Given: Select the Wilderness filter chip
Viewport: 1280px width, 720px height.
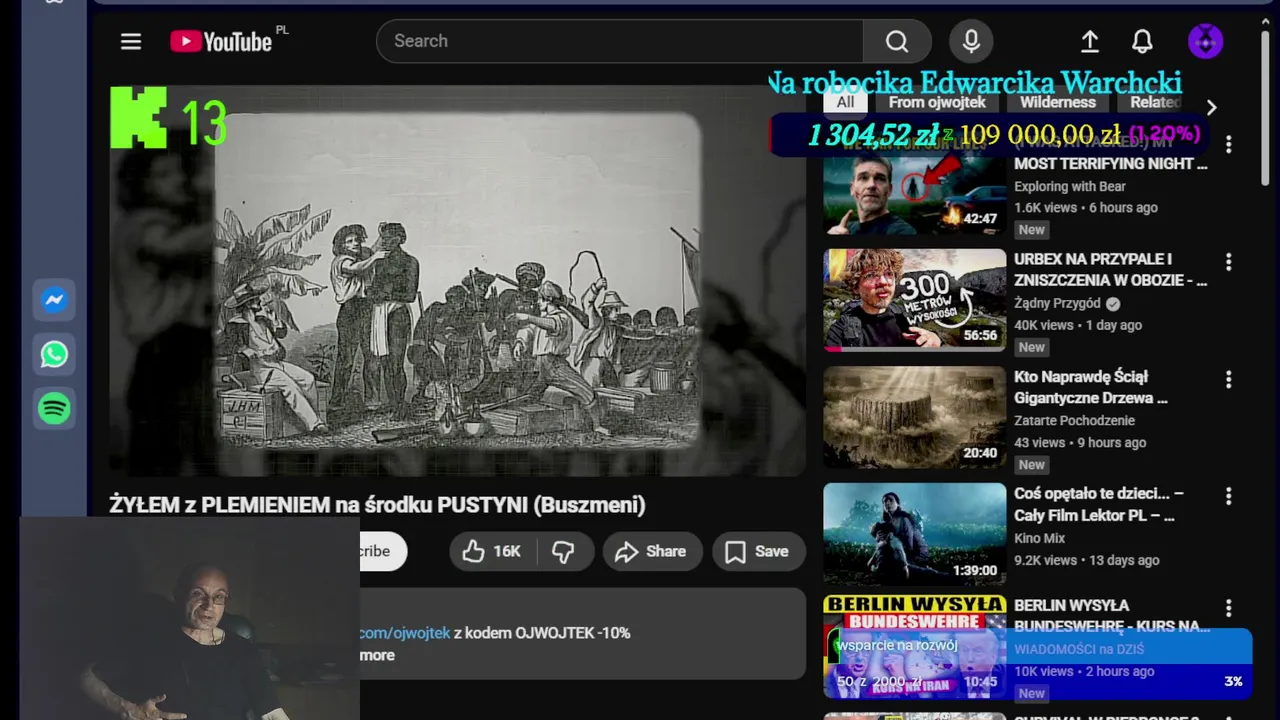Looking at the screenshot, I should (1058, 102).
